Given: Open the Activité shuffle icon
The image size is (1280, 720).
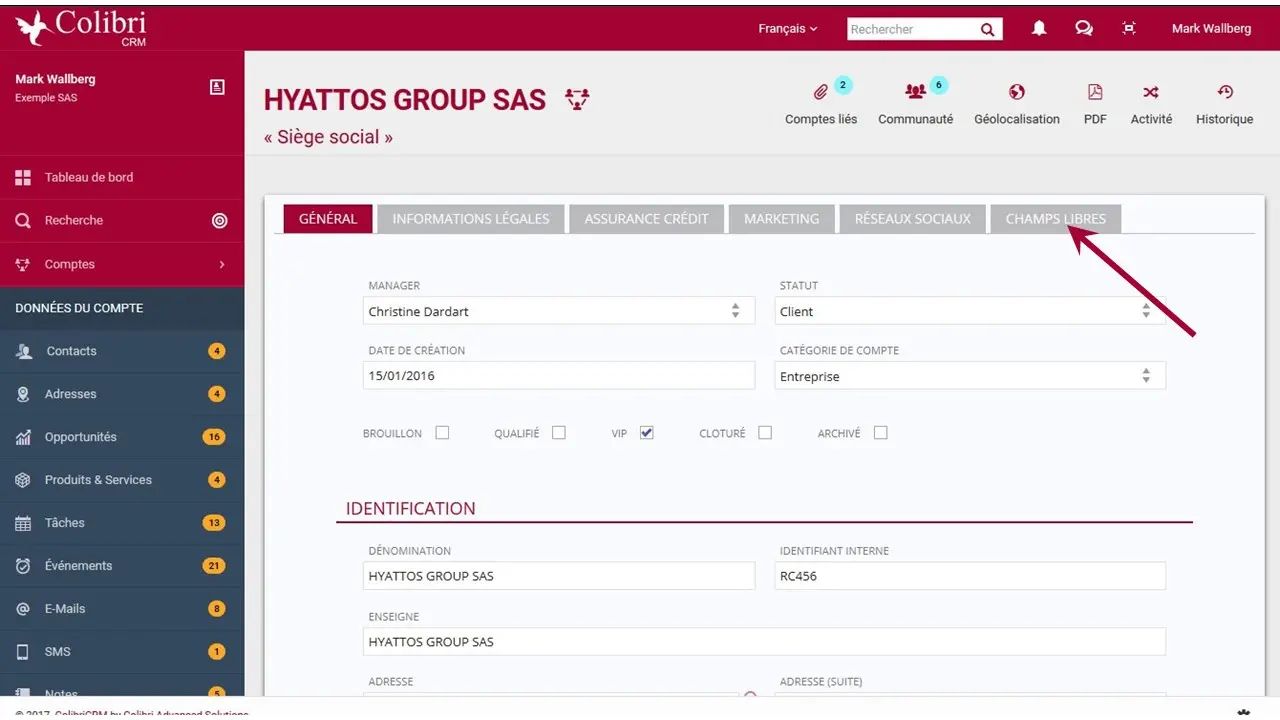Looking at the screenshot, I should [1151, 93].
